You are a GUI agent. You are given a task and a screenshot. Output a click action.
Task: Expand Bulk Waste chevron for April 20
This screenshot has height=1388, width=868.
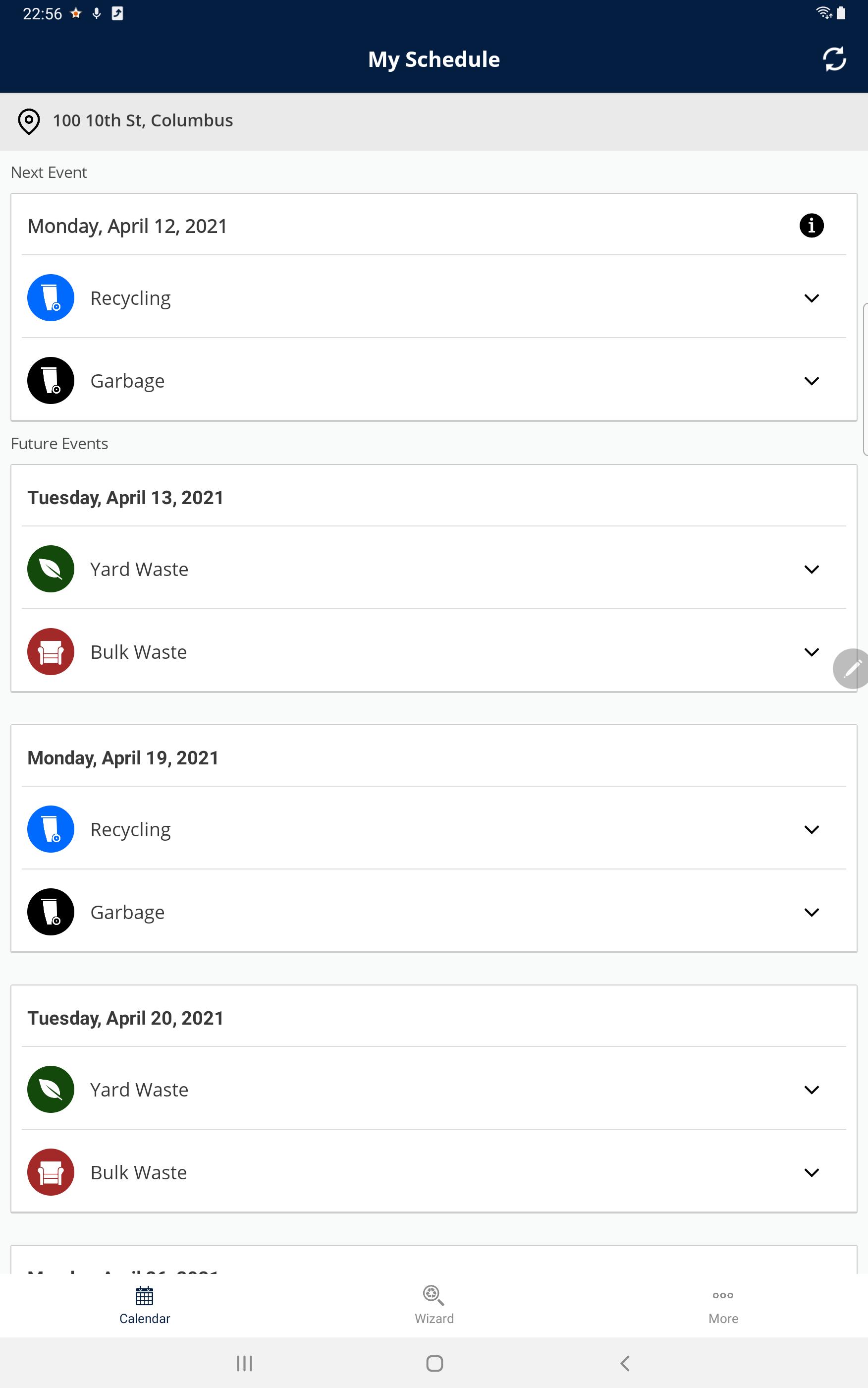[x=811, y=1173]
